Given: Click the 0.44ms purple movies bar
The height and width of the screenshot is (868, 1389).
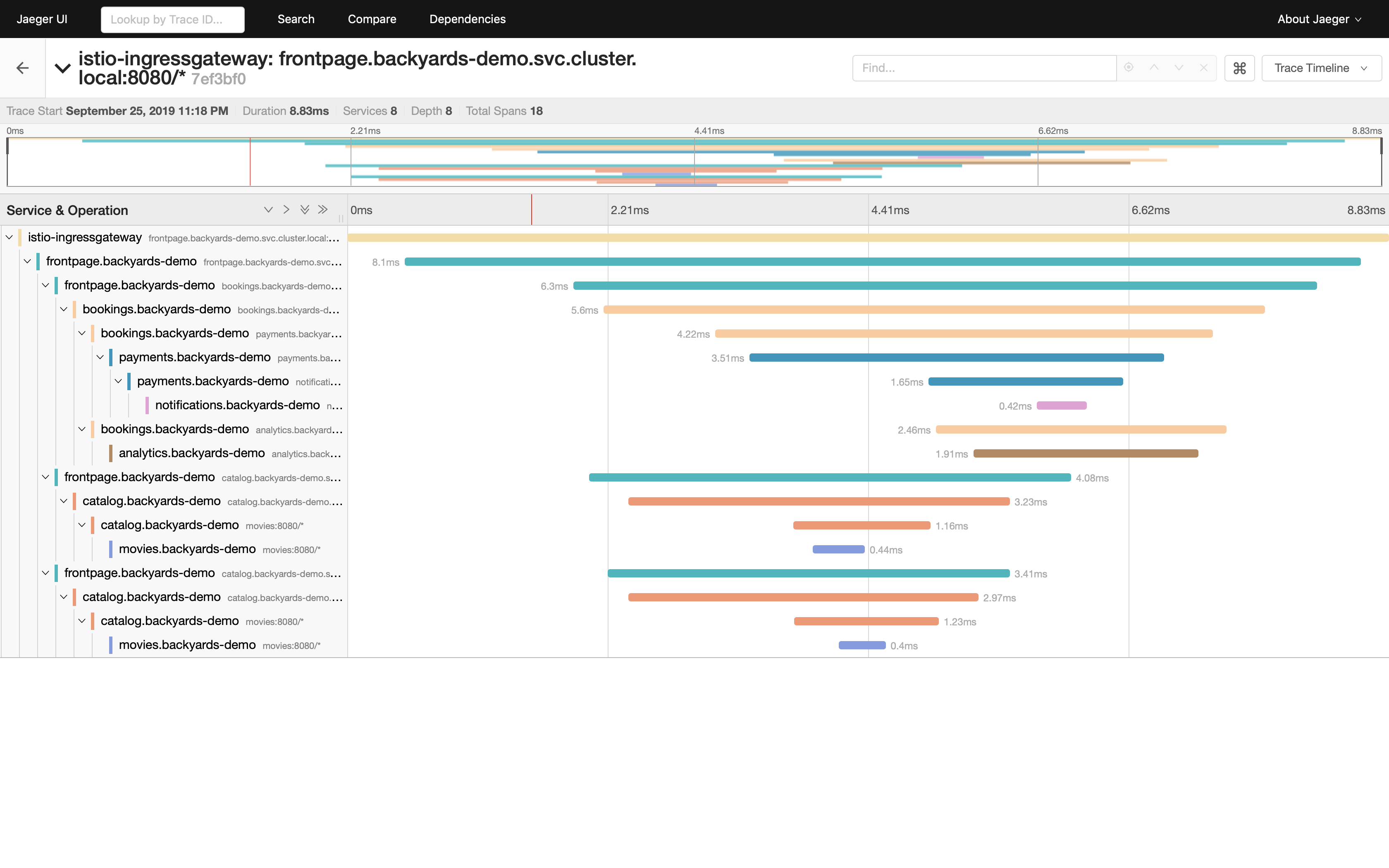Looking at the screenshot, I should click(x=838, y=549).
